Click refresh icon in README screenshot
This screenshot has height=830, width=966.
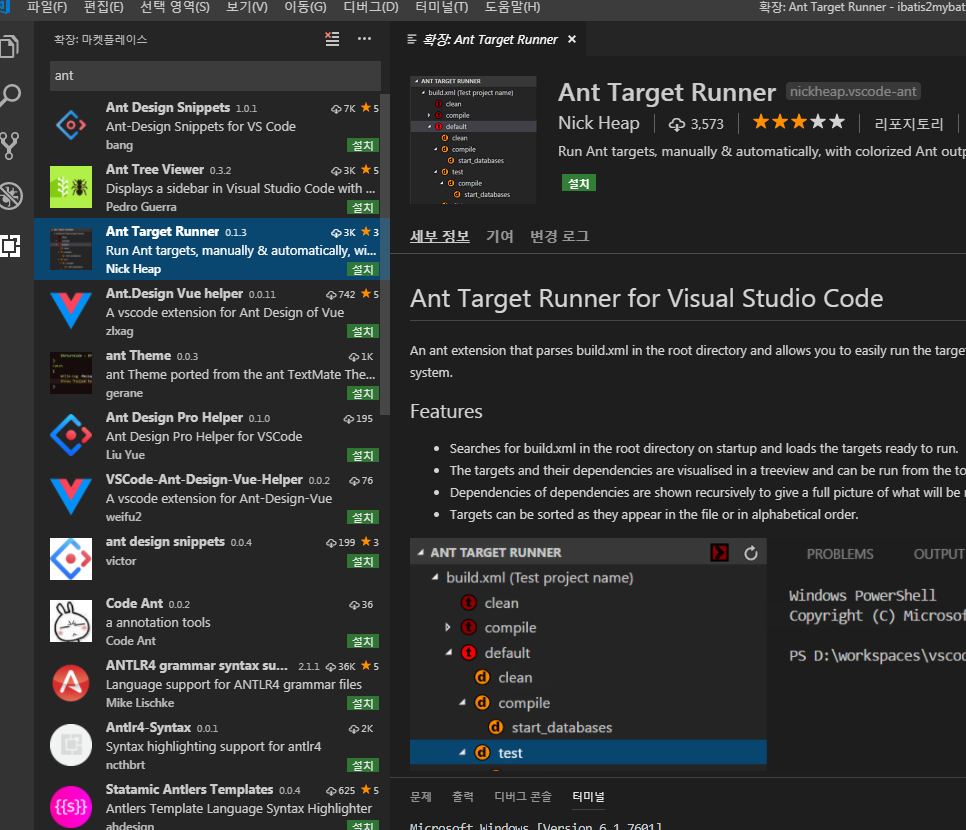click(750, 553)
